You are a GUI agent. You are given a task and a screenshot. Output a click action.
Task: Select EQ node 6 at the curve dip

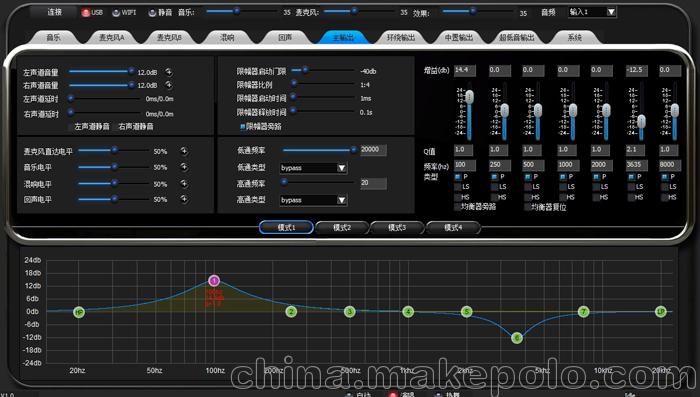pos(517,338)
